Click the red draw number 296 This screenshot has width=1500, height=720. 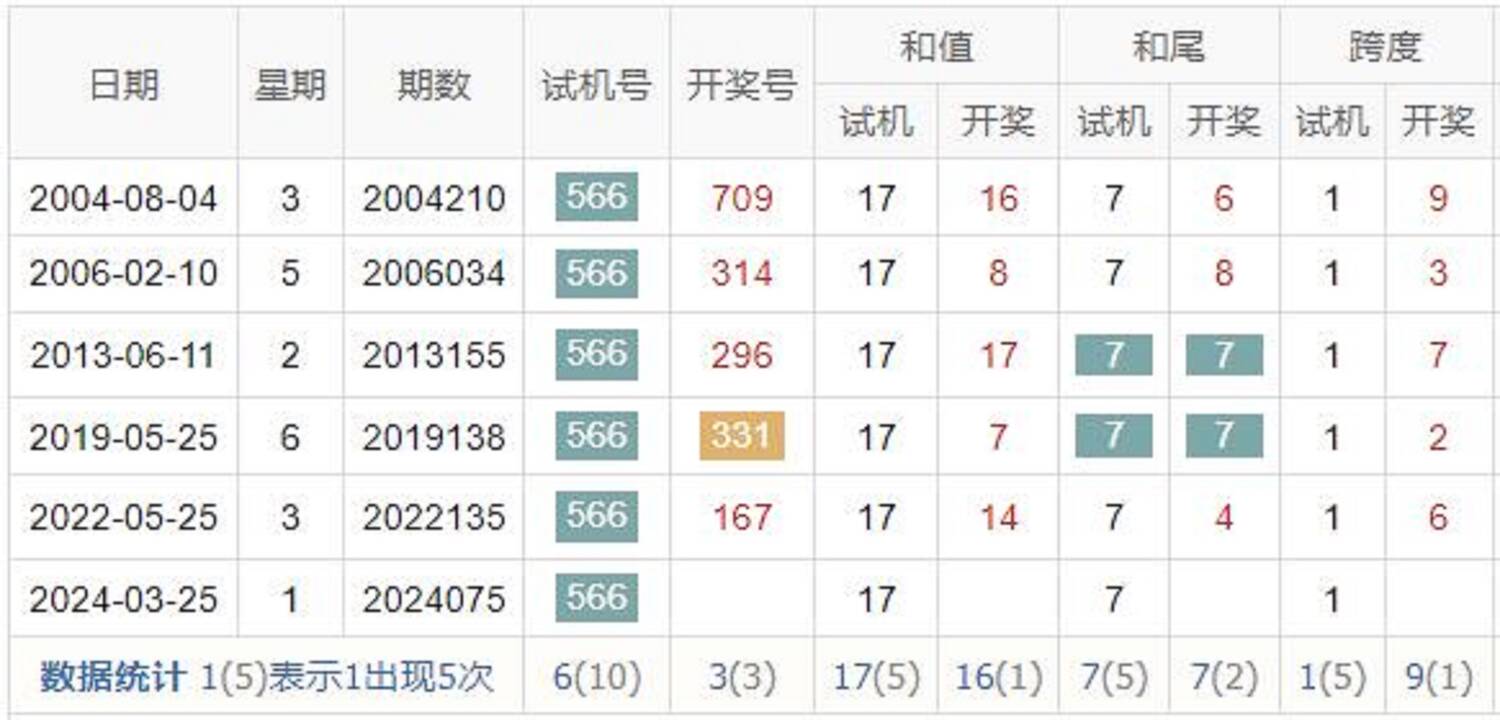pyautogui.click(x=741, y=356)
